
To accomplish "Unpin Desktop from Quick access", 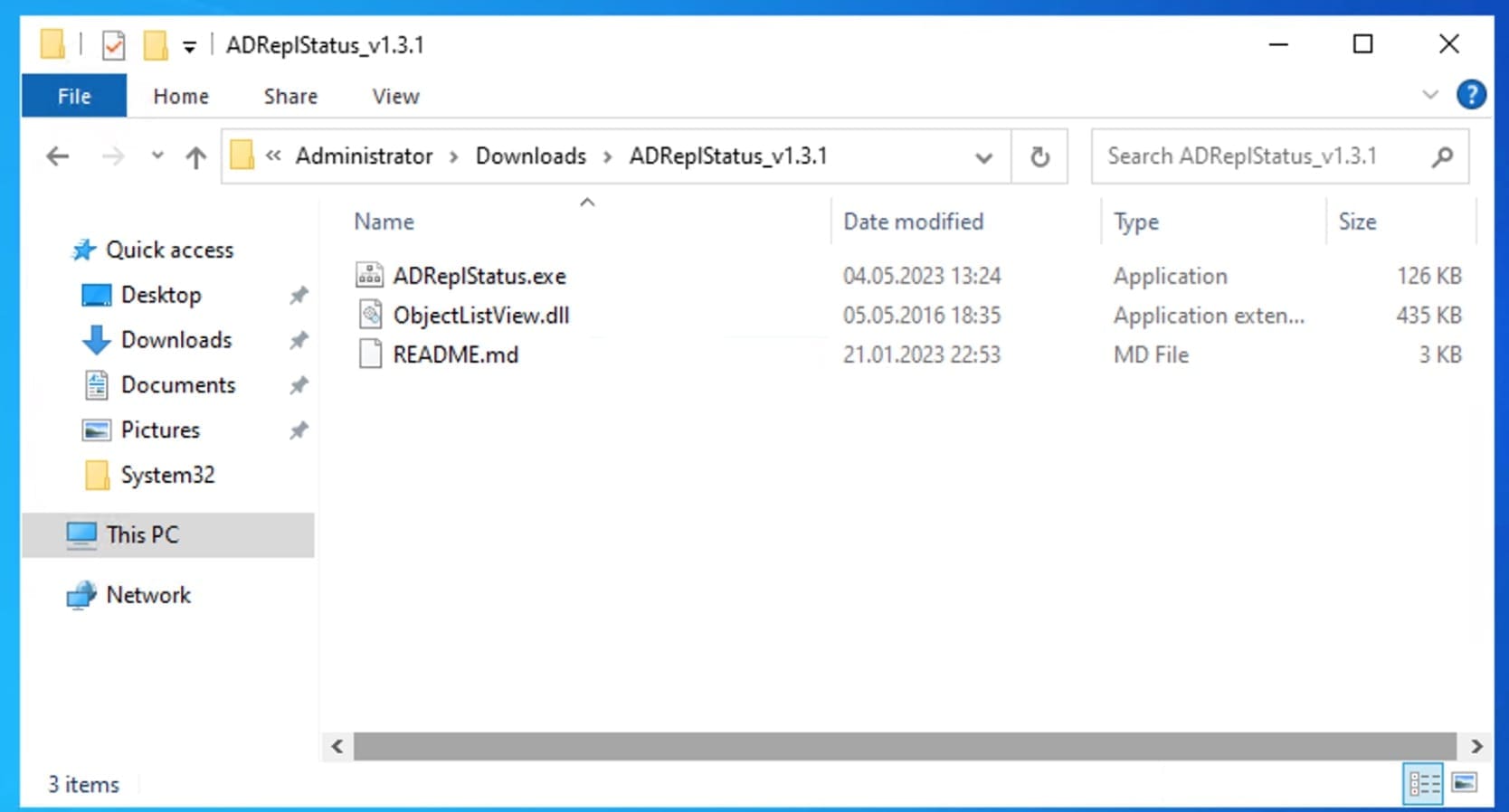I will click(299, 295).
